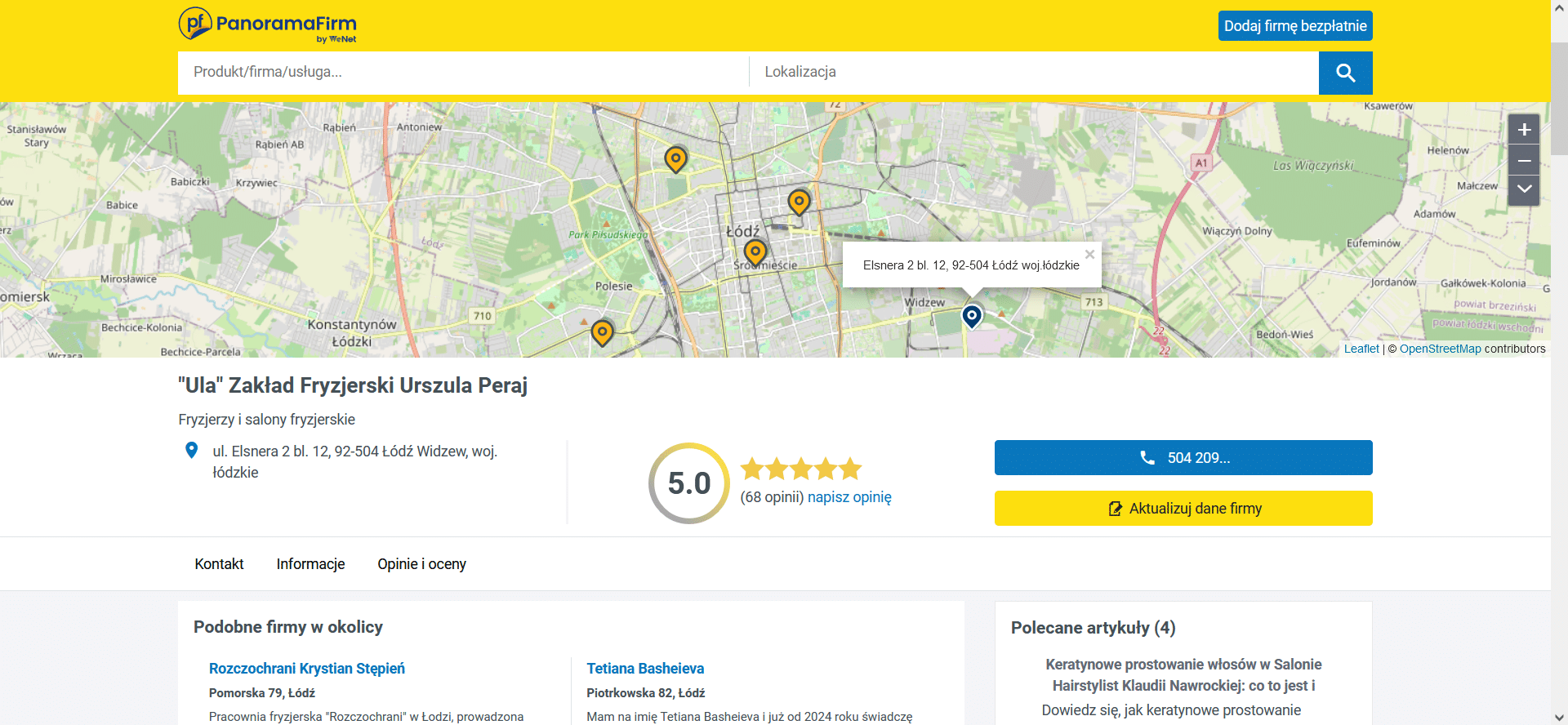1568x725 pixels.
Task: Click Dodaj firmę bezpłatnie button
Action: tap(1294, 26)
